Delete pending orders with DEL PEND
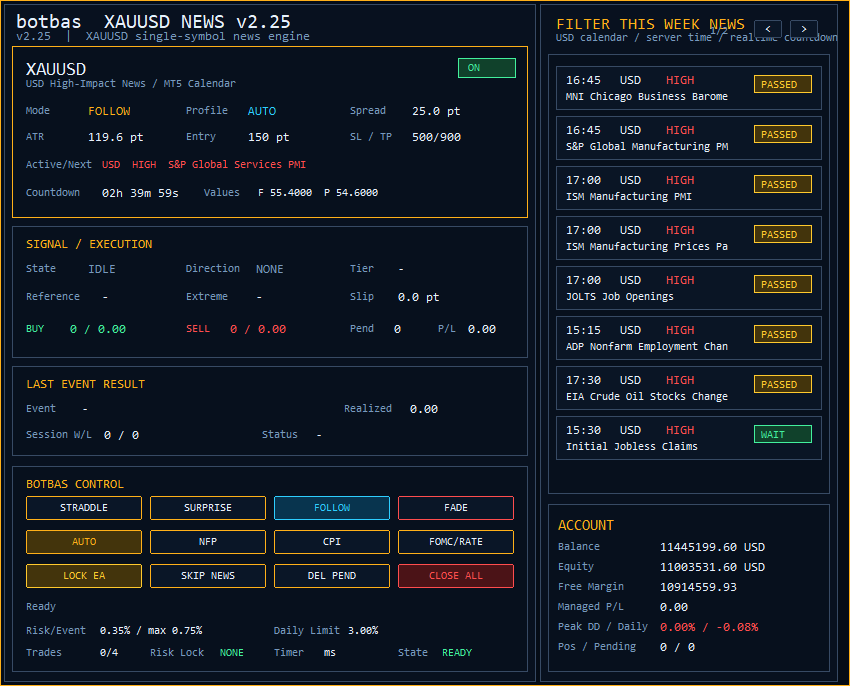The height and width of the screenshot is (686, 850). coord(332,575)
